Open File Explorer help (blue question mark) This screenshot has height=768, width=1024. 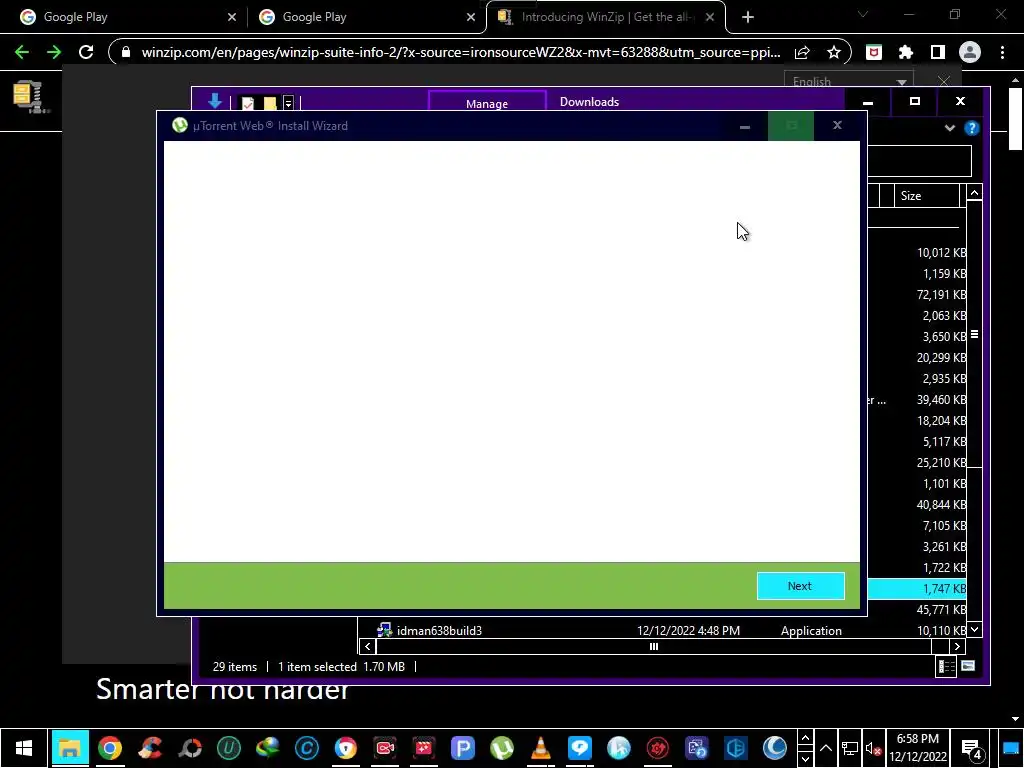coord(972,128)
